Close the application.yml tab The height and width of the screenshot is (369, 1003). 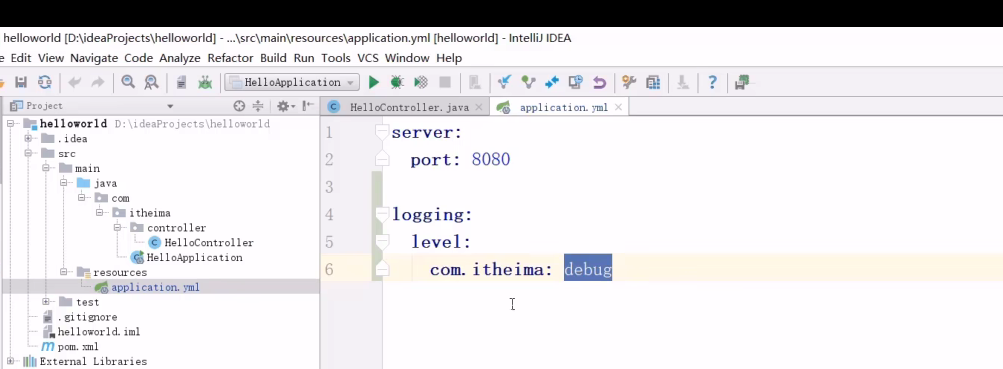click(x=618, y=107)
